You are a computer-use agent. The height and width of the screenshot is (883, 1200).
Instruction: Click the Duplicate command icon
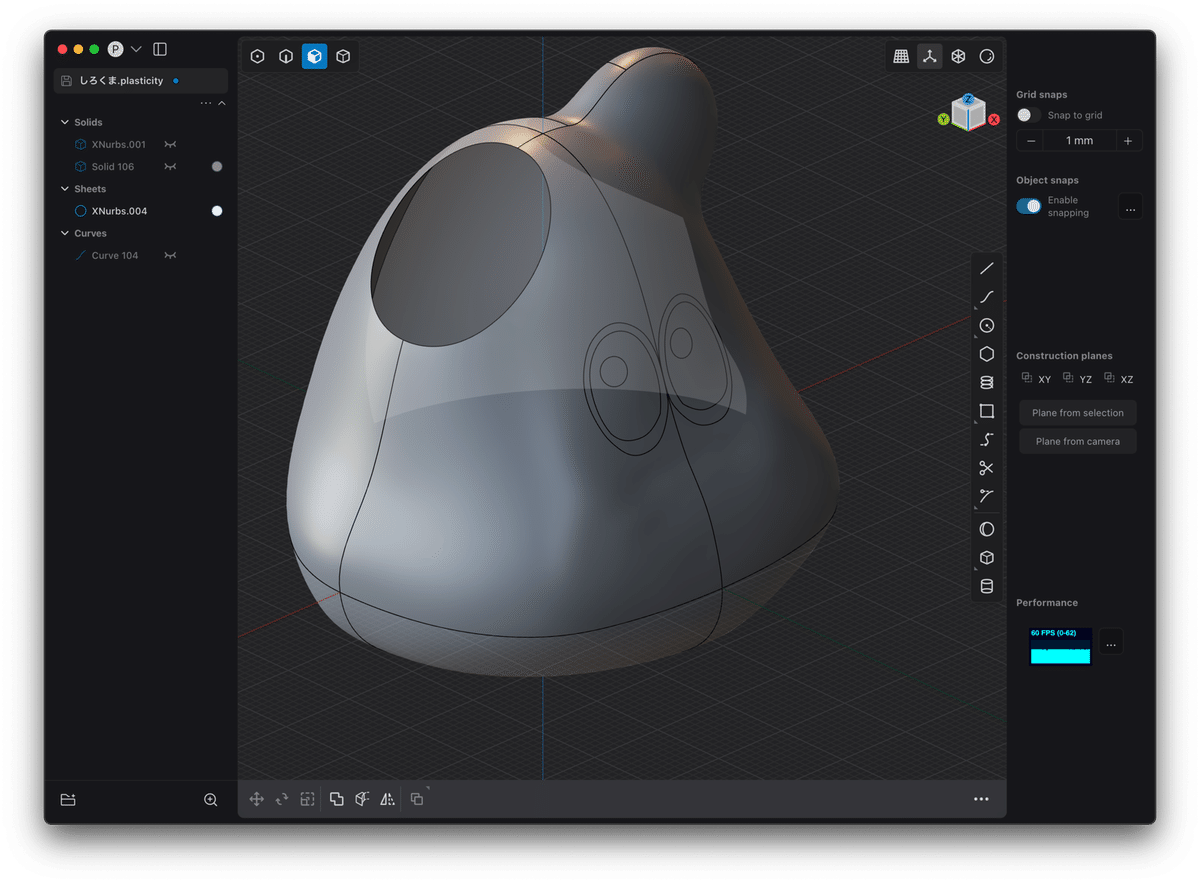click(x=337, y=799)
